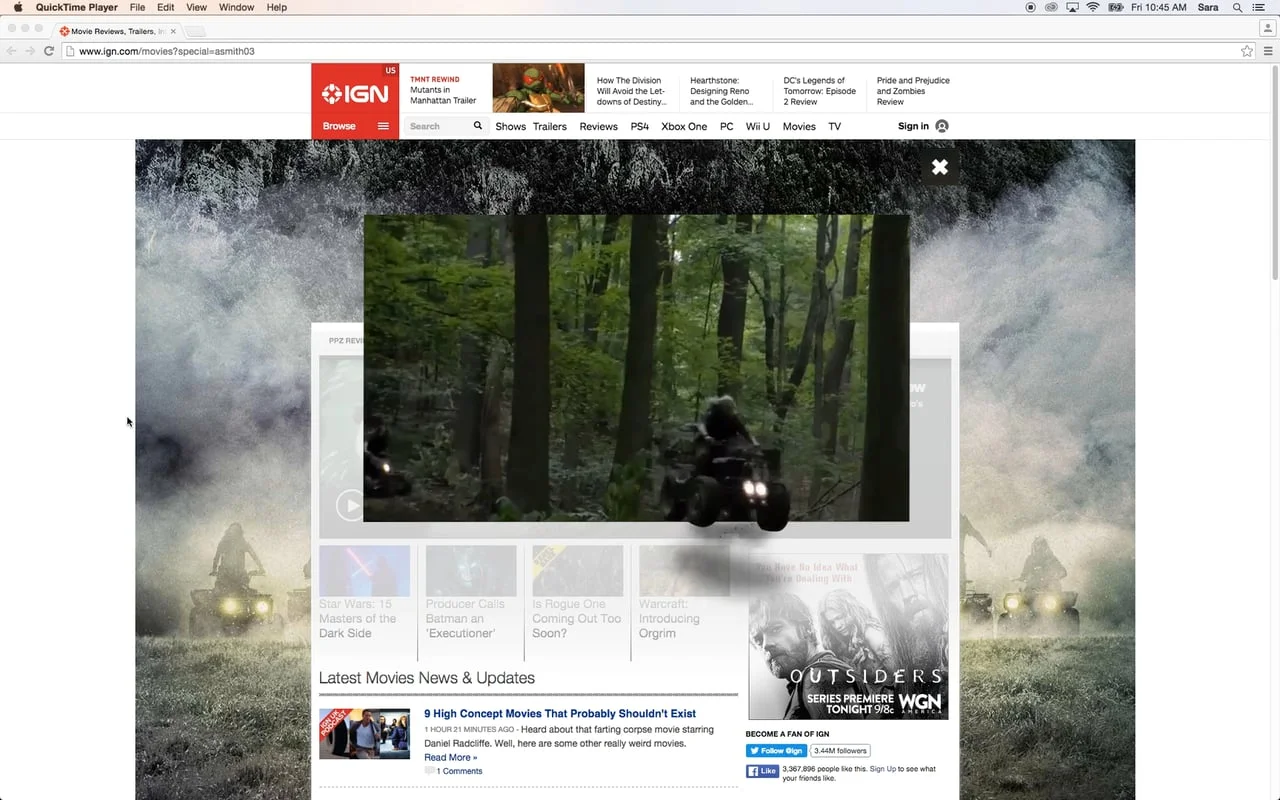Click the Wi-Fi status icon
This screenshot has width=1280, height=800.
(x=1093, y=7)
